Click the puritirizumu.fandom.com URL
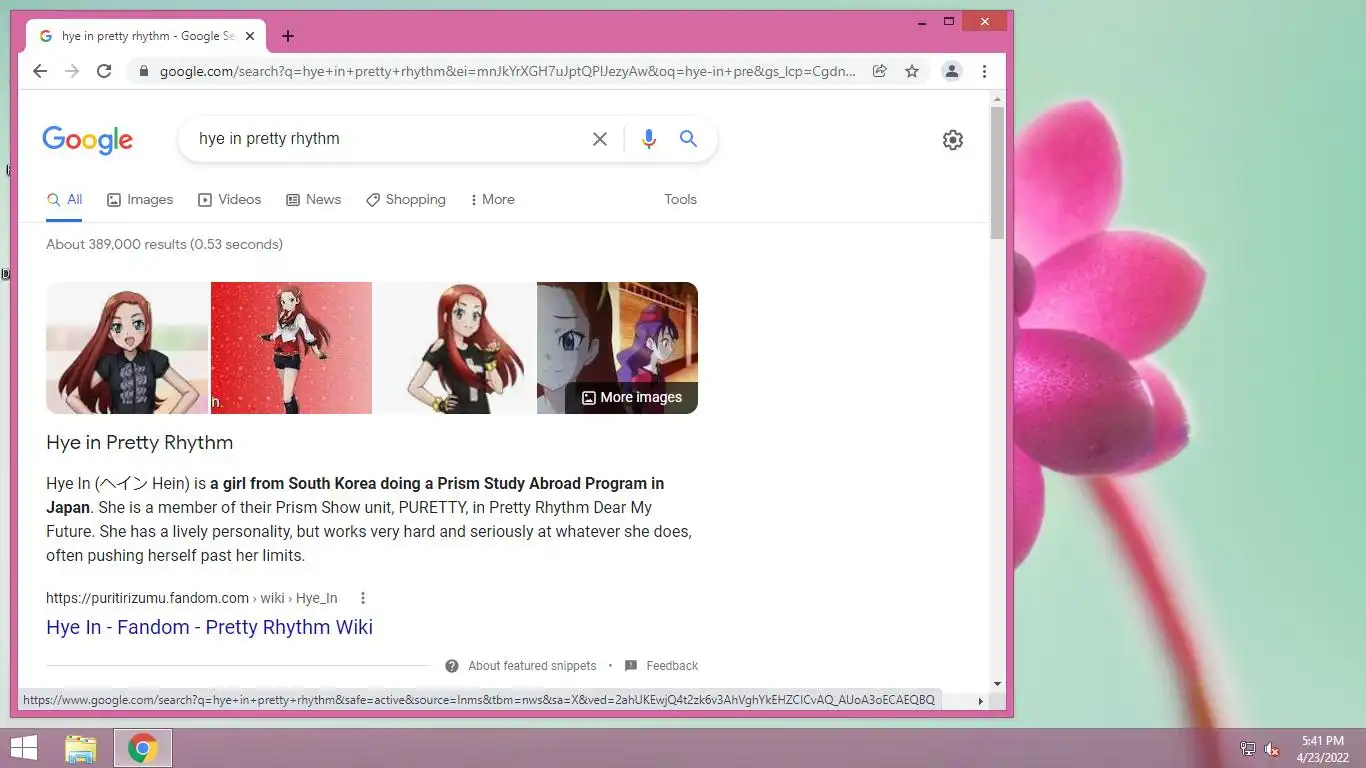The width and height of the screenshot is (1366, 768). pyautogui.click(x=191, y=598)
